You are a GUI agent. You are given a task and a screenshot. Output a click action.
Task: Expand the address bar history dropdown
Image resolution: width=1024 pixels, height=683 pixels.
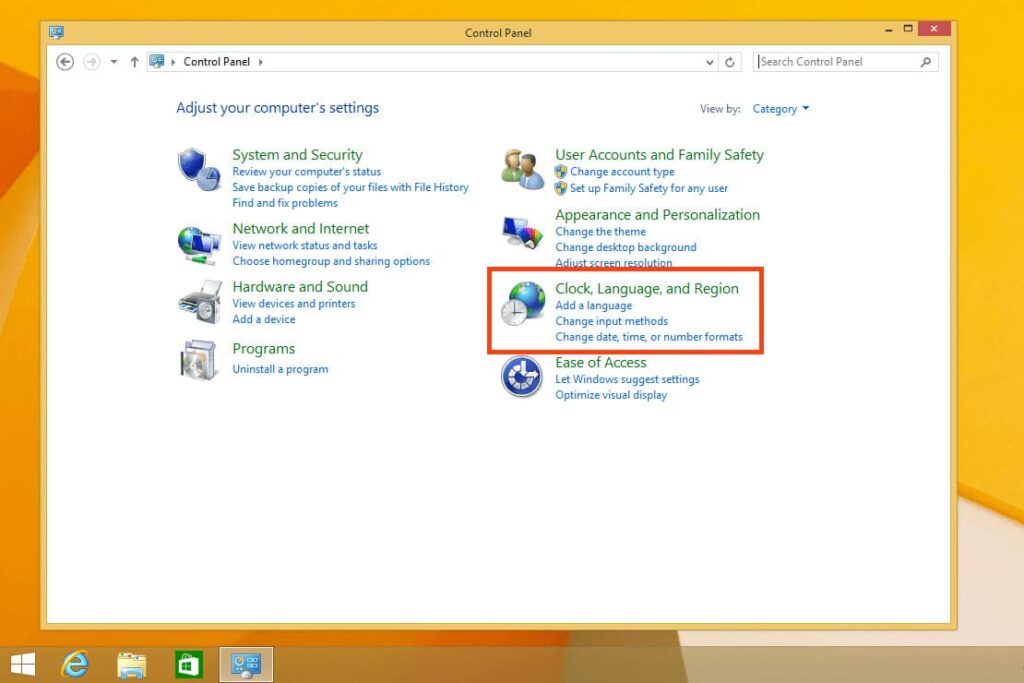tap(708, 62)
